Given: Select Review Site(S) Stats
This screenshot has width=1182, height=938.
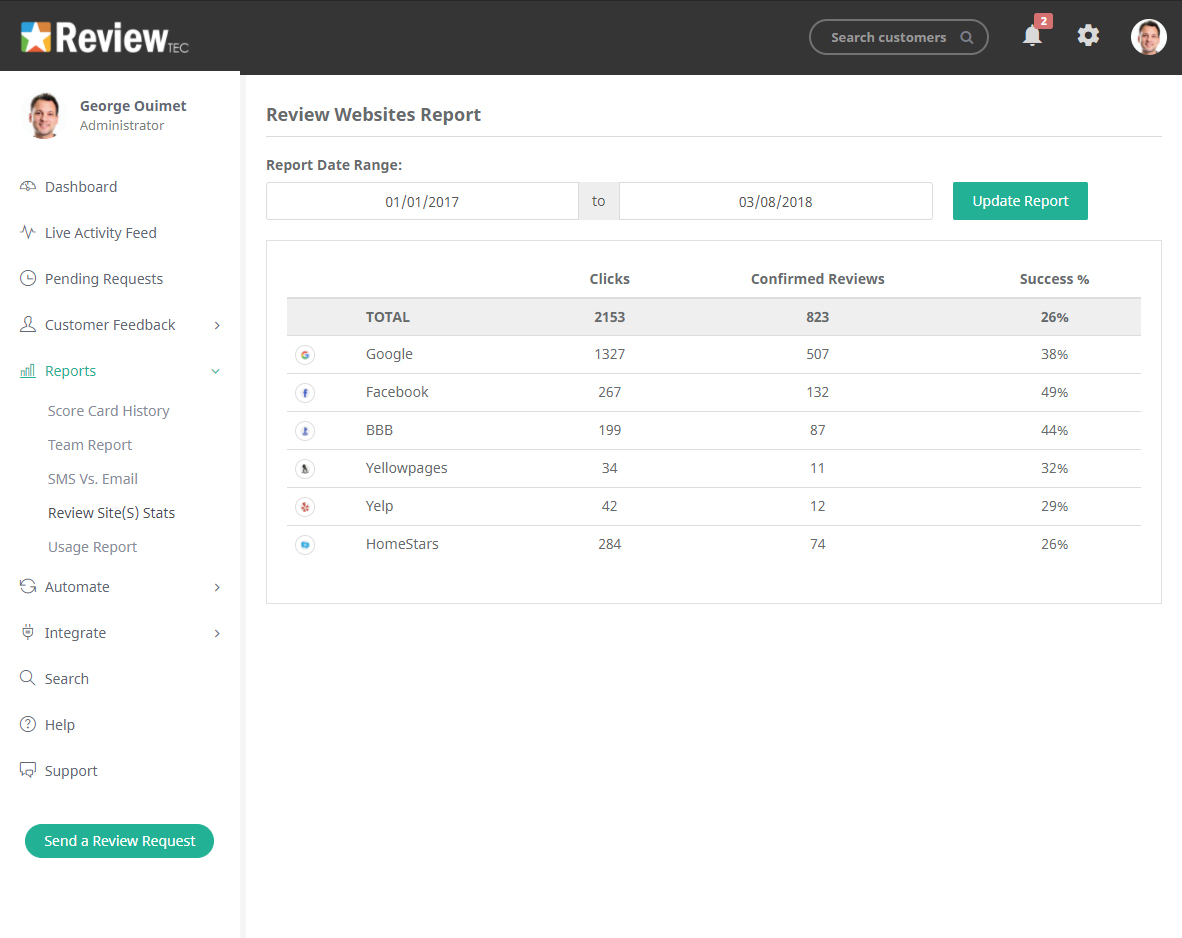Looking at the screenshot, I should pyautogui.click(x=112, y=513).
